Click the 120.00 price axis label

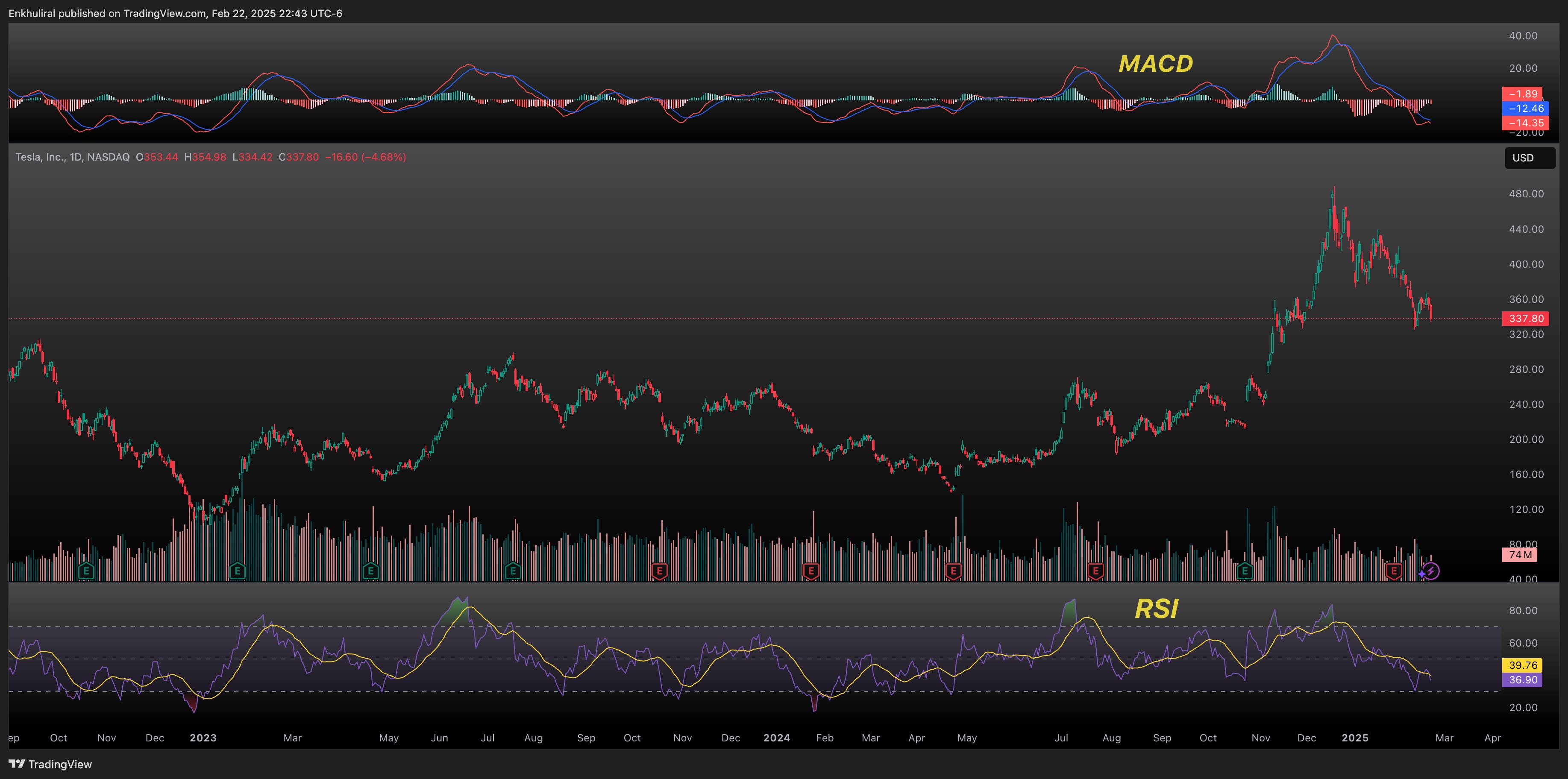tap(1527, 509)
